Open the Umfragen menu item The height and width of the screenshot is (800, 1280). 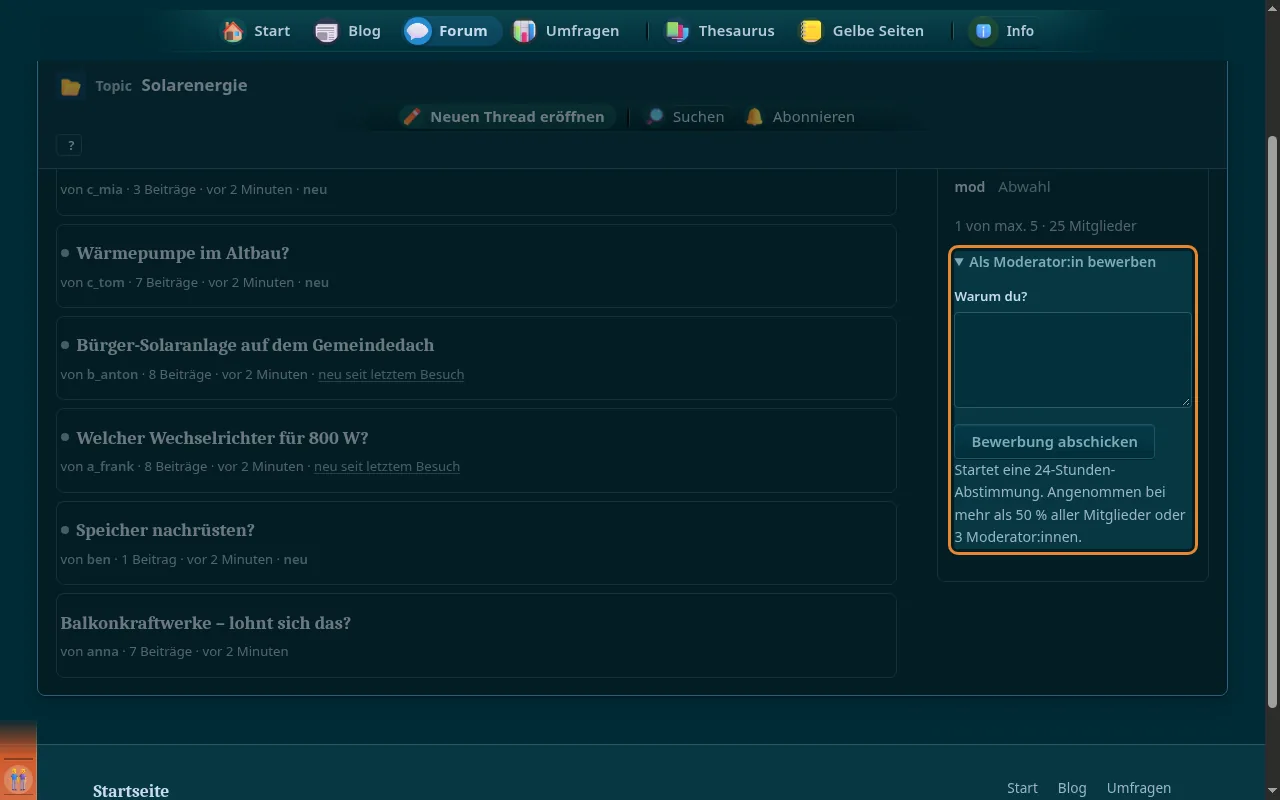[x=566, y=31]
